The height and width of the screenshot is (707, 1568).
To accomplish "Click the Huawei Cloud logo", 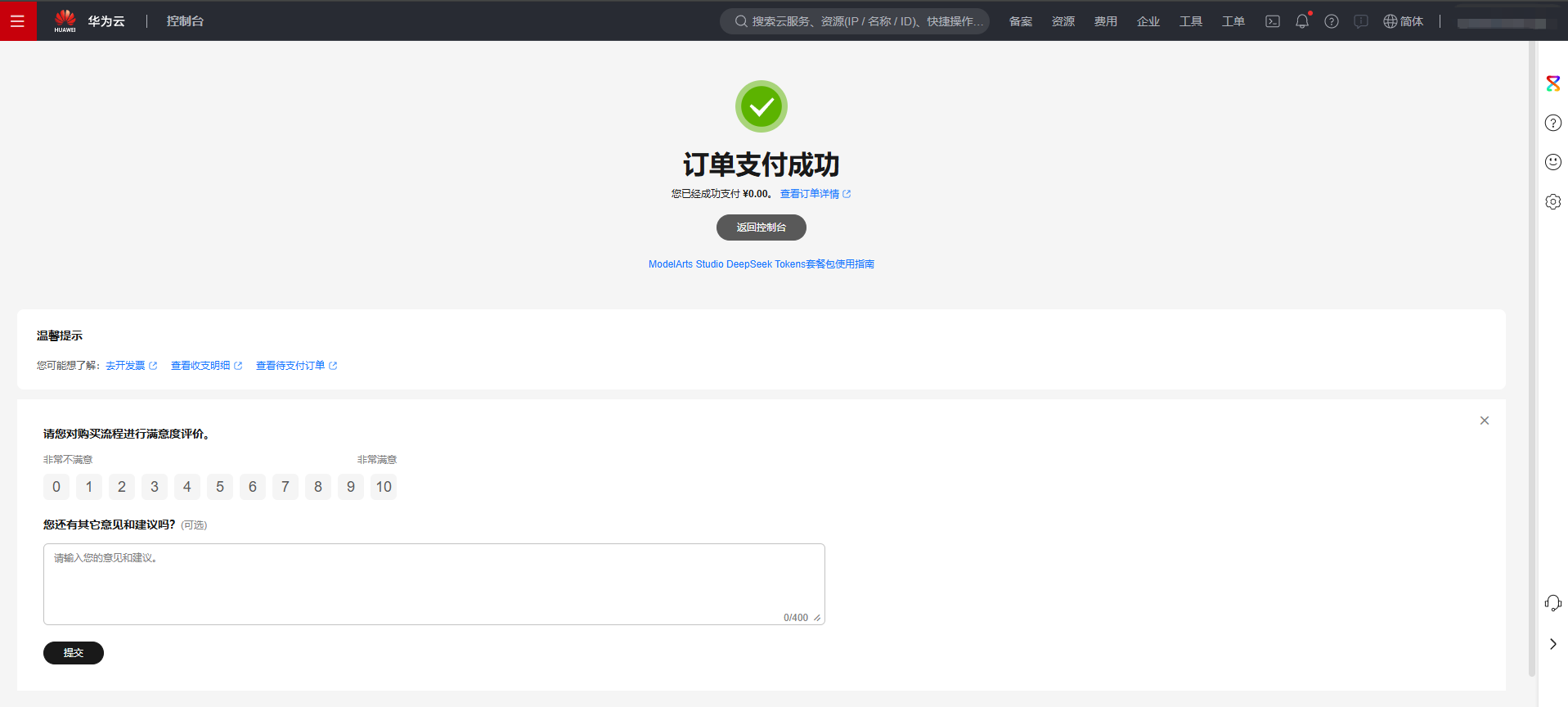I will pyautogui.click(x=89, y=21).
